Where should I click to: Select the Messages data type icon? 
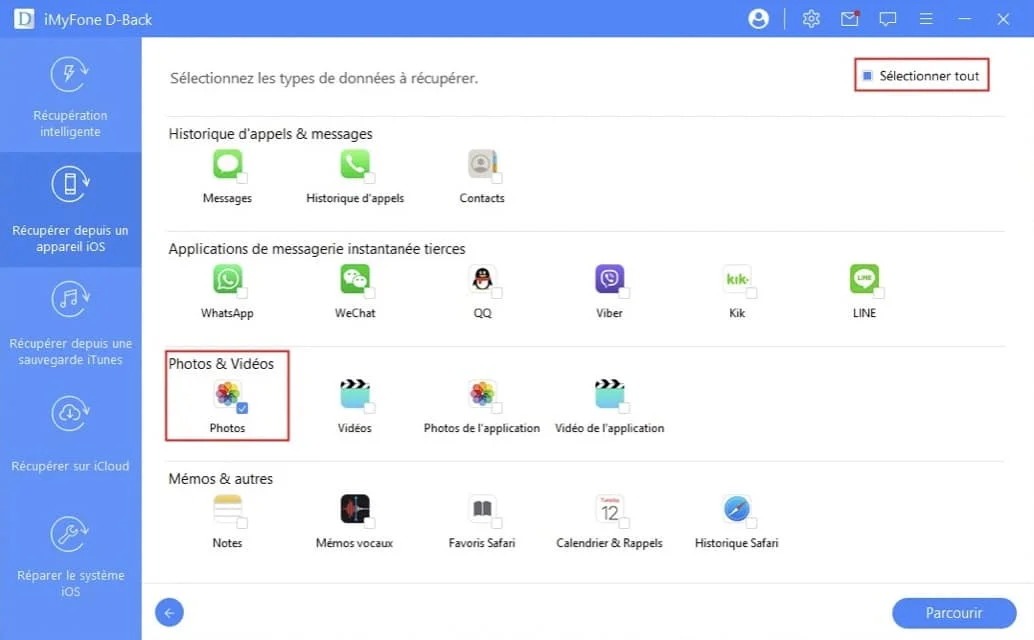click(227, 163)
